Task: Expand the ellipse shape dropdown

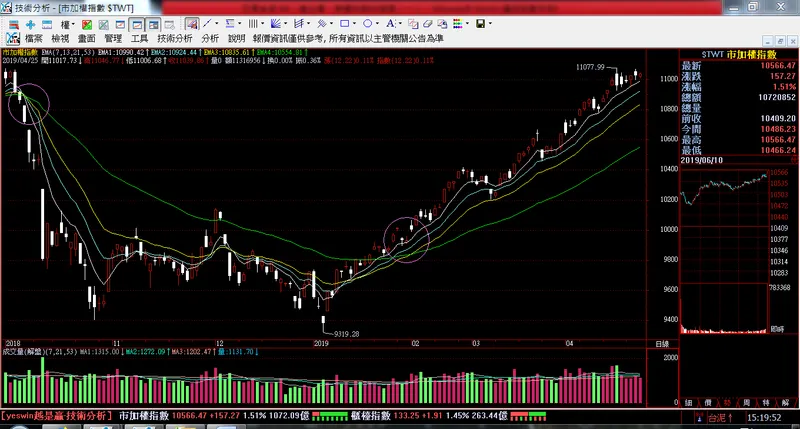Action: coord(377,23)
